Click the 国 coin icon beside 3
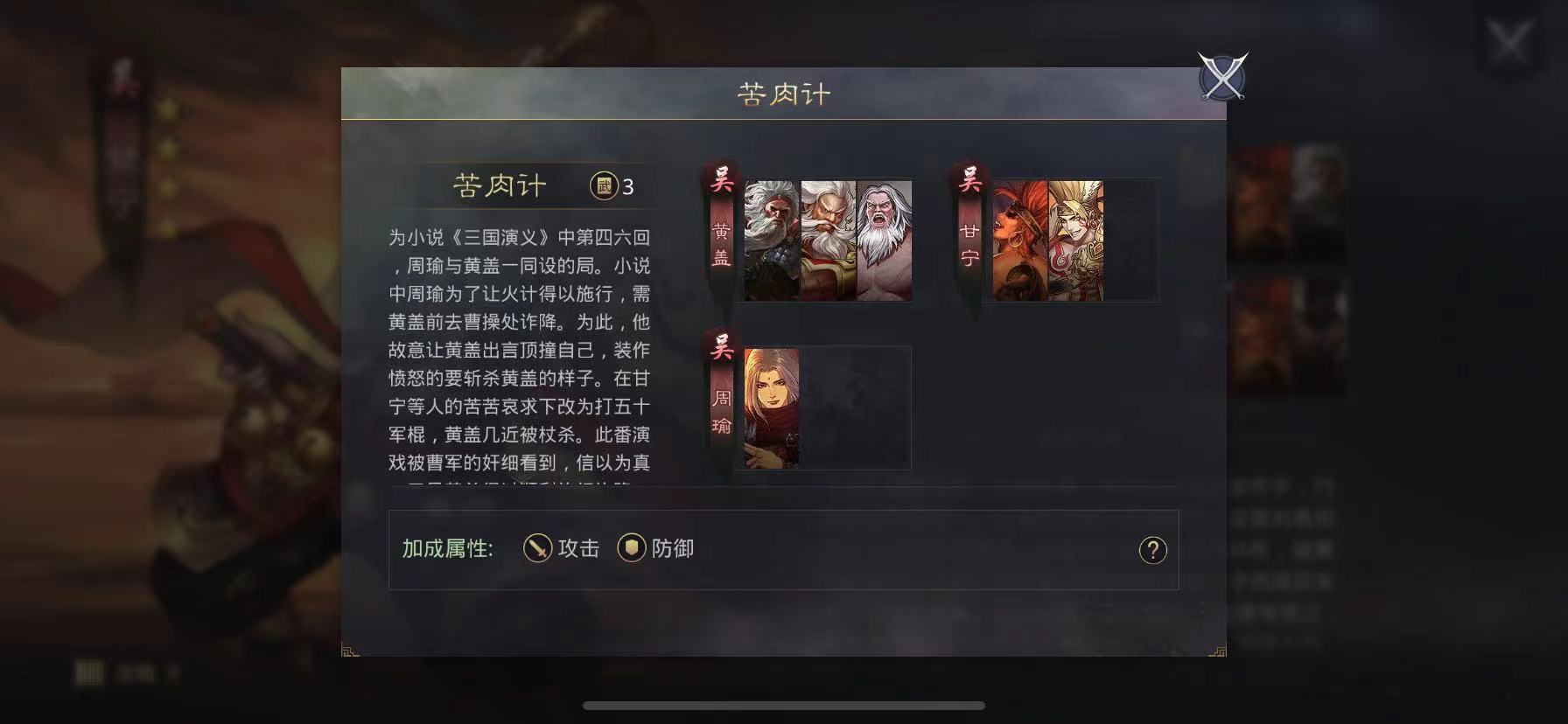This screenshot has width=1568, height=724. pos(604,185)
